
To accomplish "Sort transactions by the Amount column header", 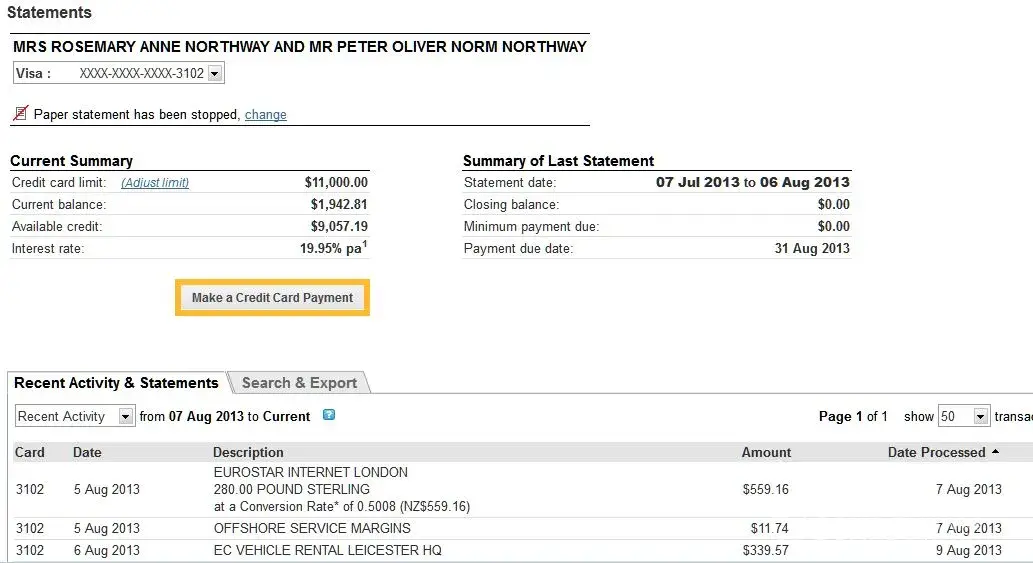I will click(766, 452).
